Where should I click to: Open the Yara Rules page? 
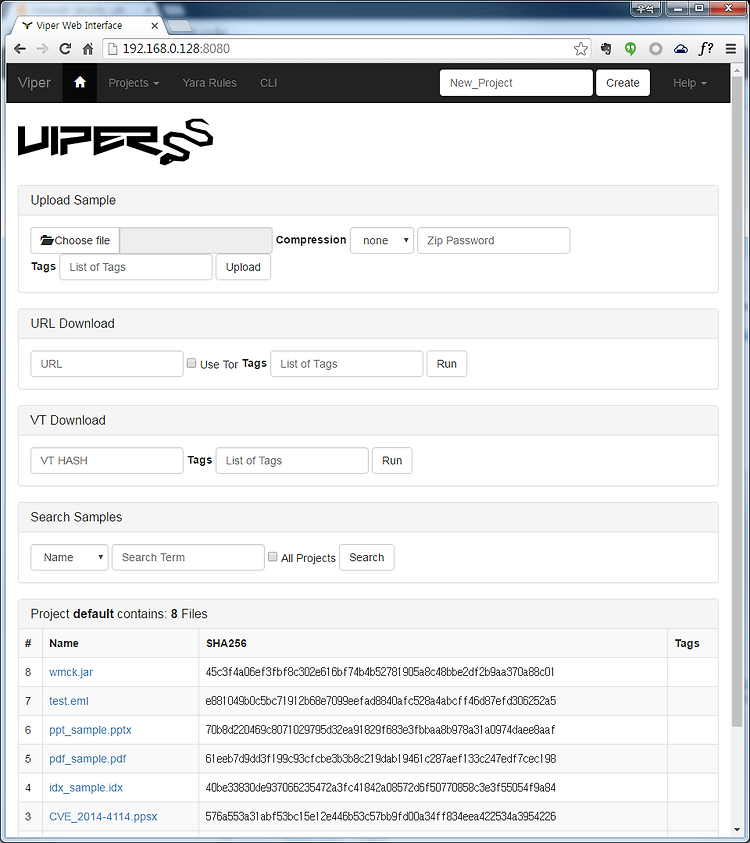click(209, 83)
